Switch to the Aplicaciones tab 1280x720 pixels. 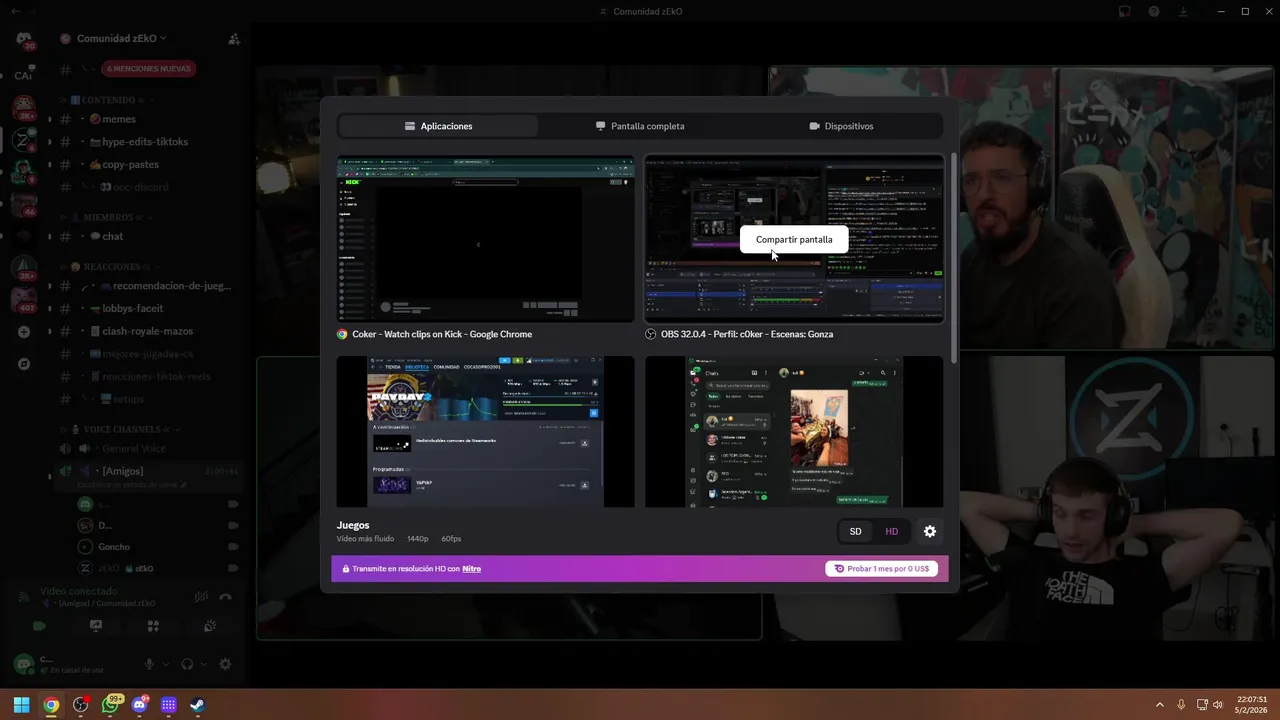(x=438, y=126)
